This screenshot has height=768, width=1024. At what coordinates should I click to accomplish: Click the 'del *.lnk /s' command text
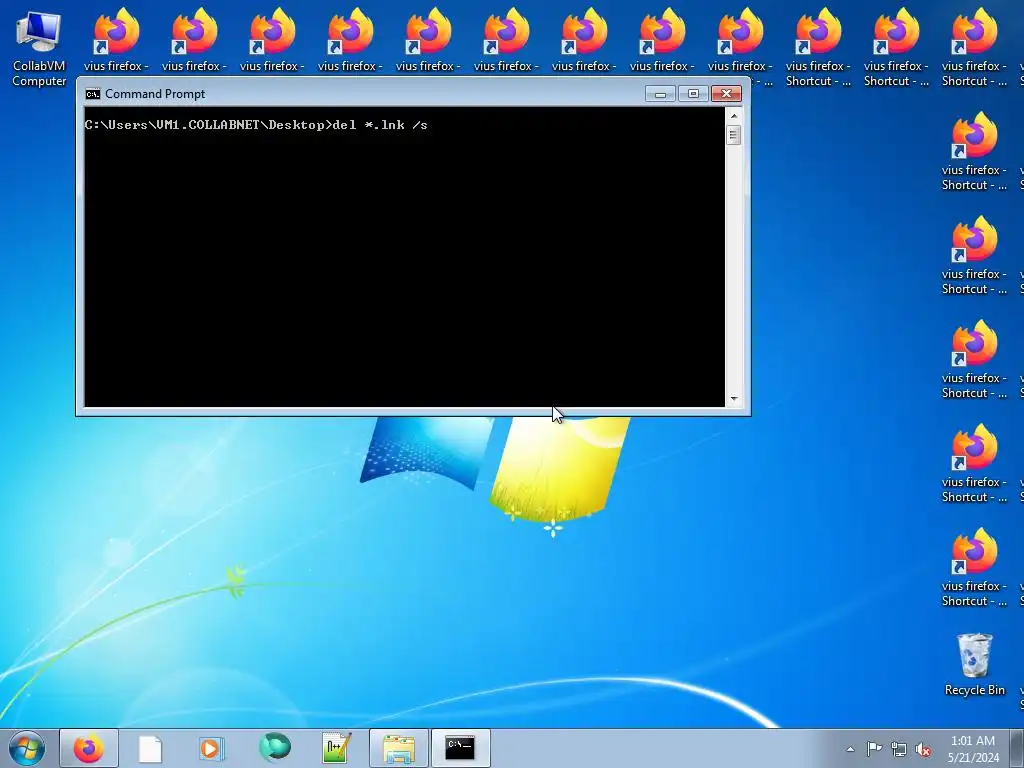[x=380, y=125]
